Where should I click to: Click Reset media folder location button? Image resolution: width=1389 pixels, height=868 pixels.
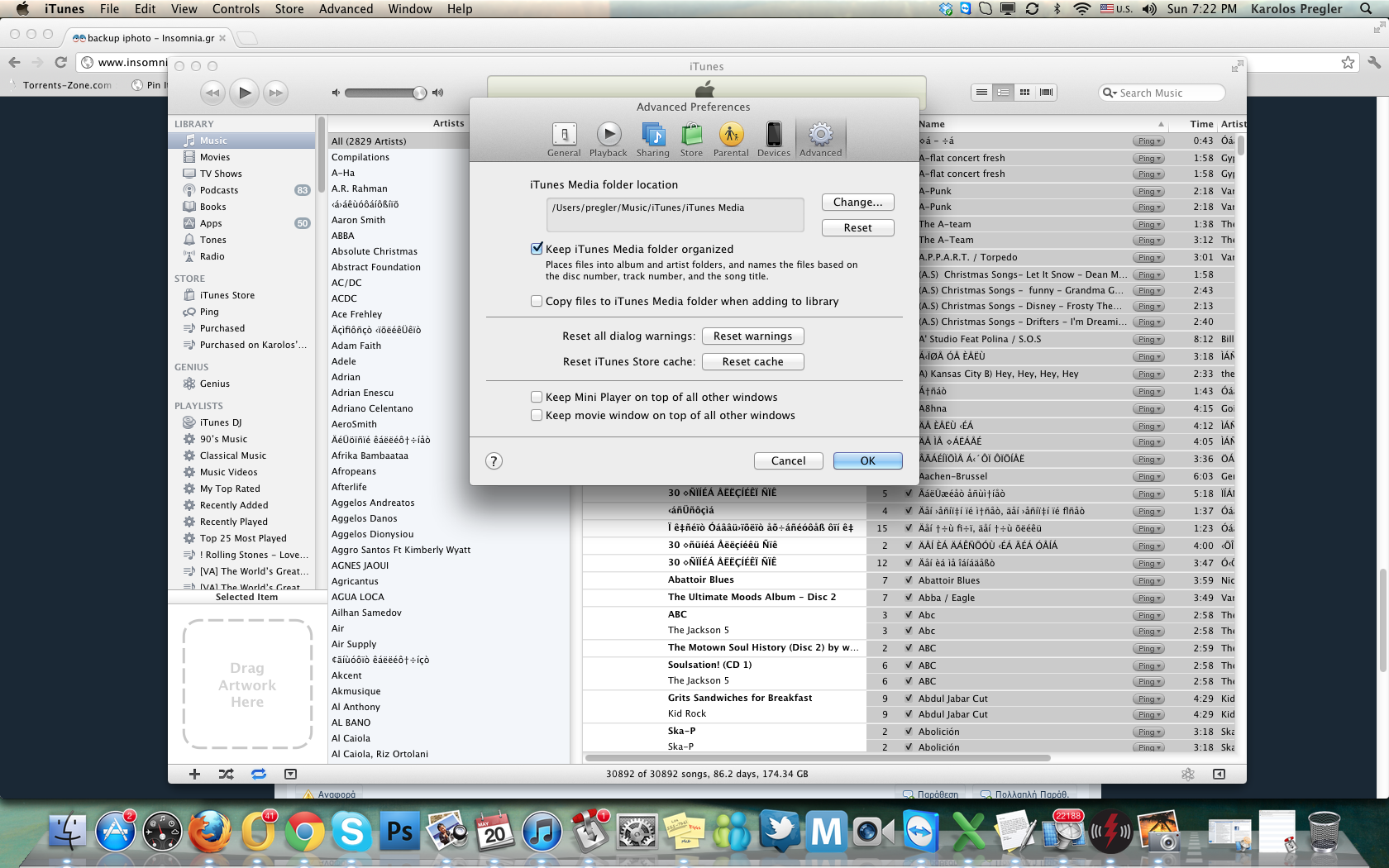857,227
